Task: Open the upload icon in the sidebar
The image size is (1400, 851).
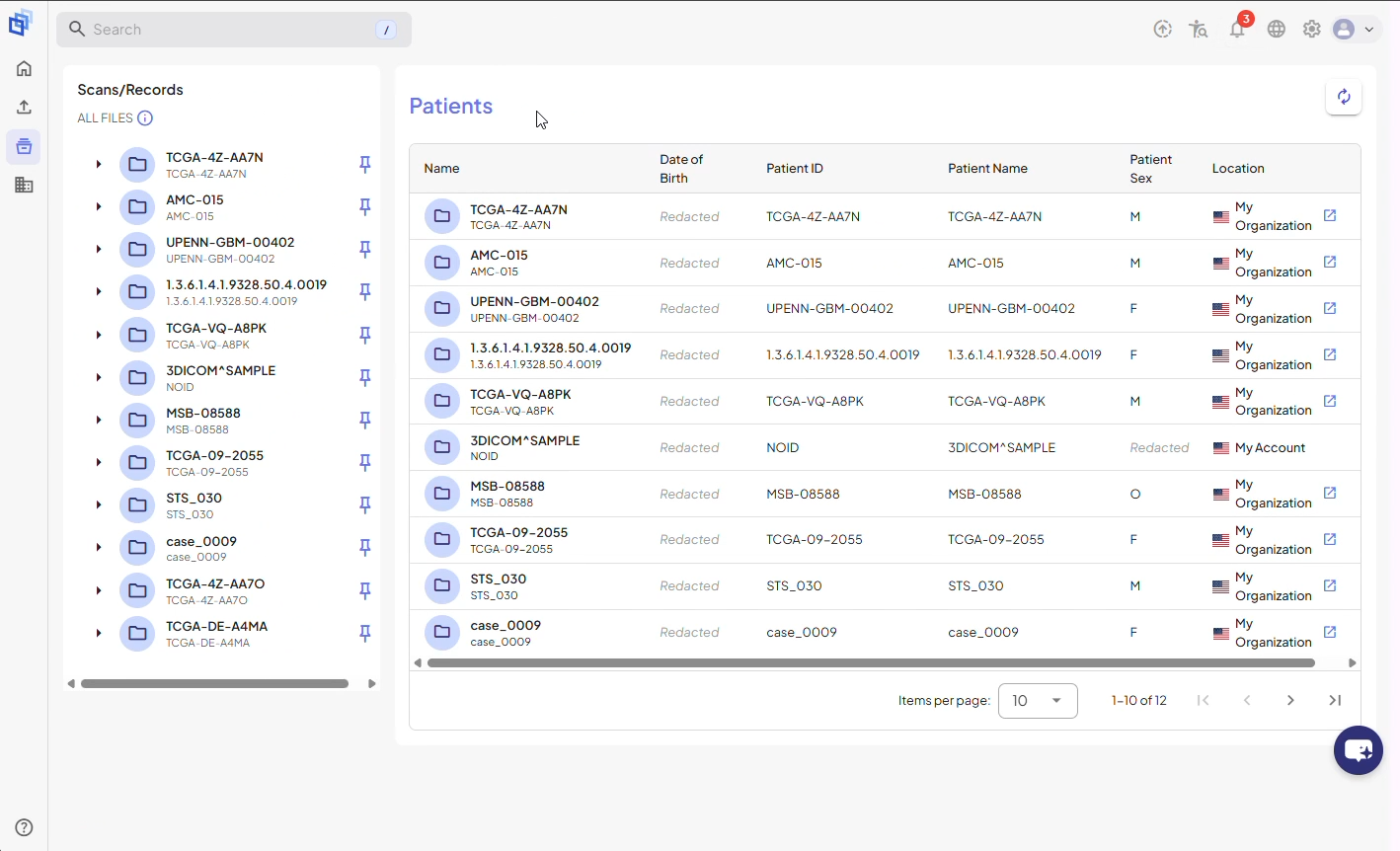Action: 24,107
